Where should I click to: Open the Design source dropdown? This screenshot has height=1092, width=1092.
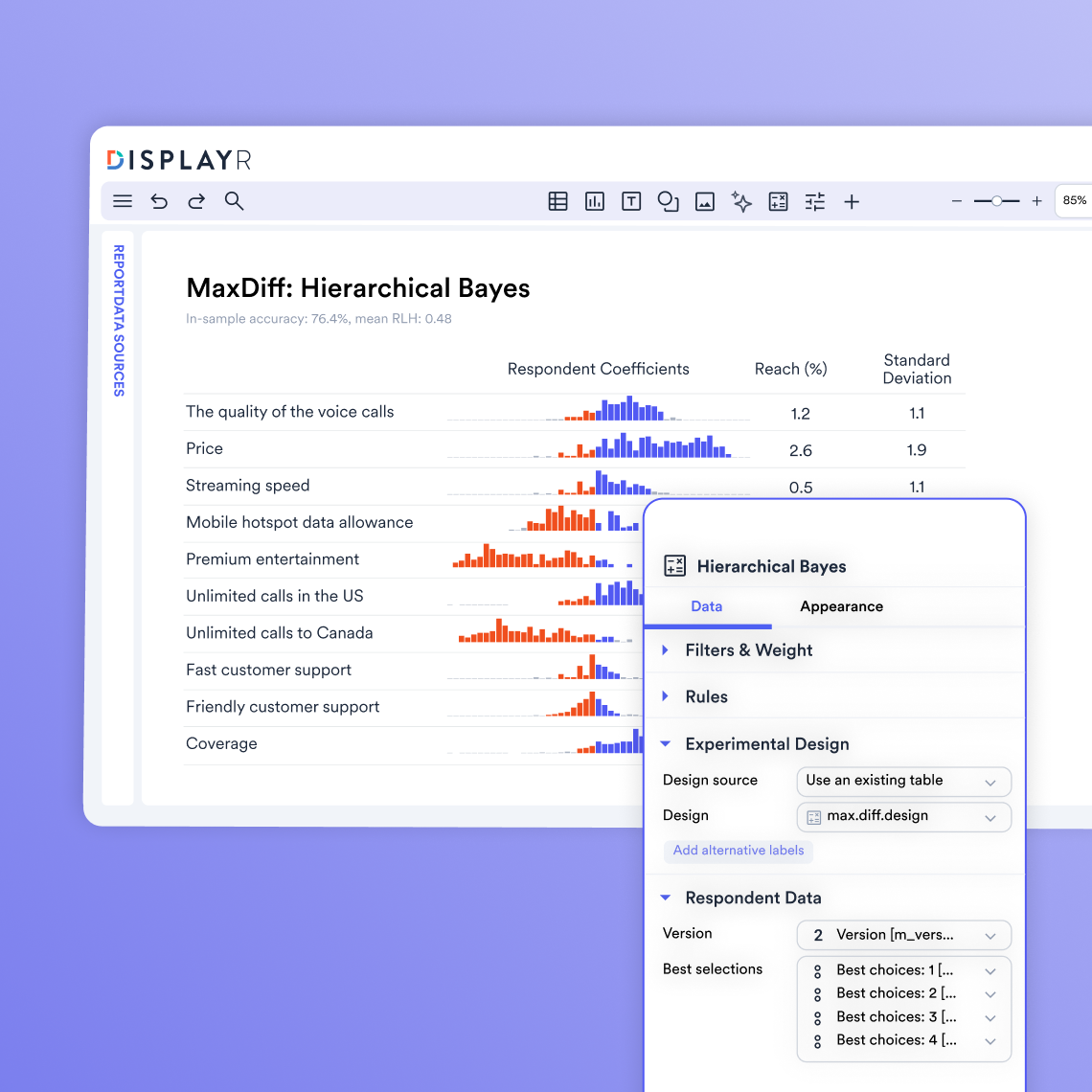(x=903, y=781)
